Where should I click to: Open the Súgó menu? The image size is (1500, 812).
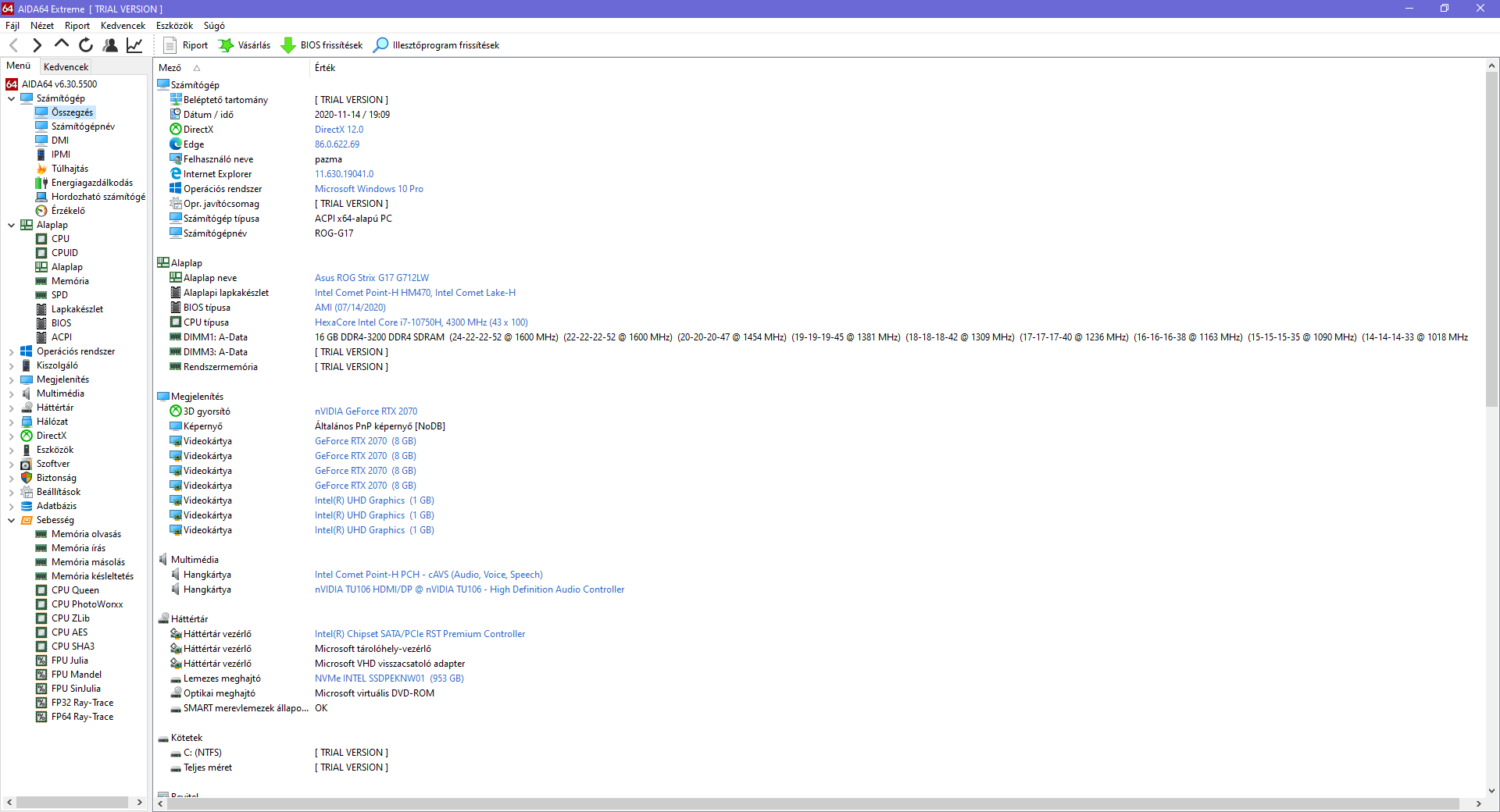[214, 26]
